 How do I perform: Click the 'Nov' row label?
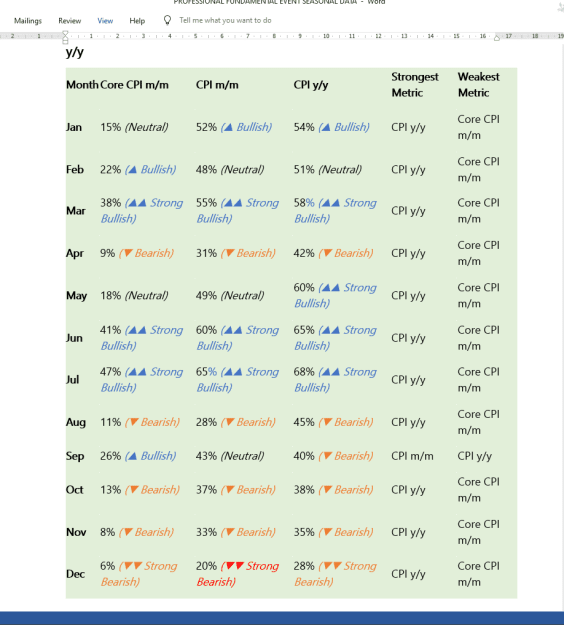coord(76,532)
